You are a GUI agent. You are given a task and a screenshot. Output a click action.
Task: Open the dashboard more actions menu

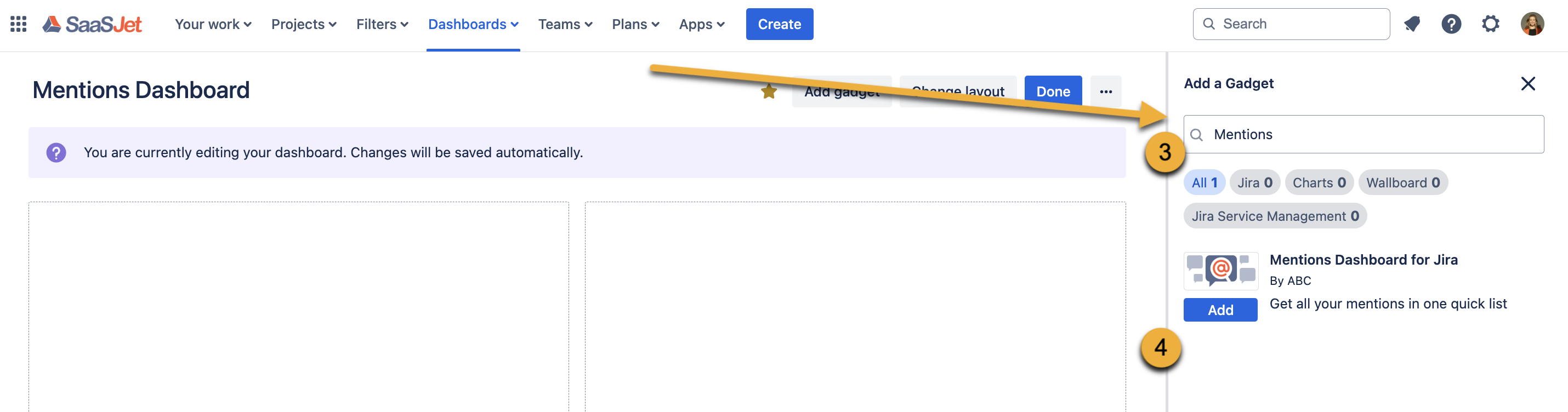[x=1105, y=91]
